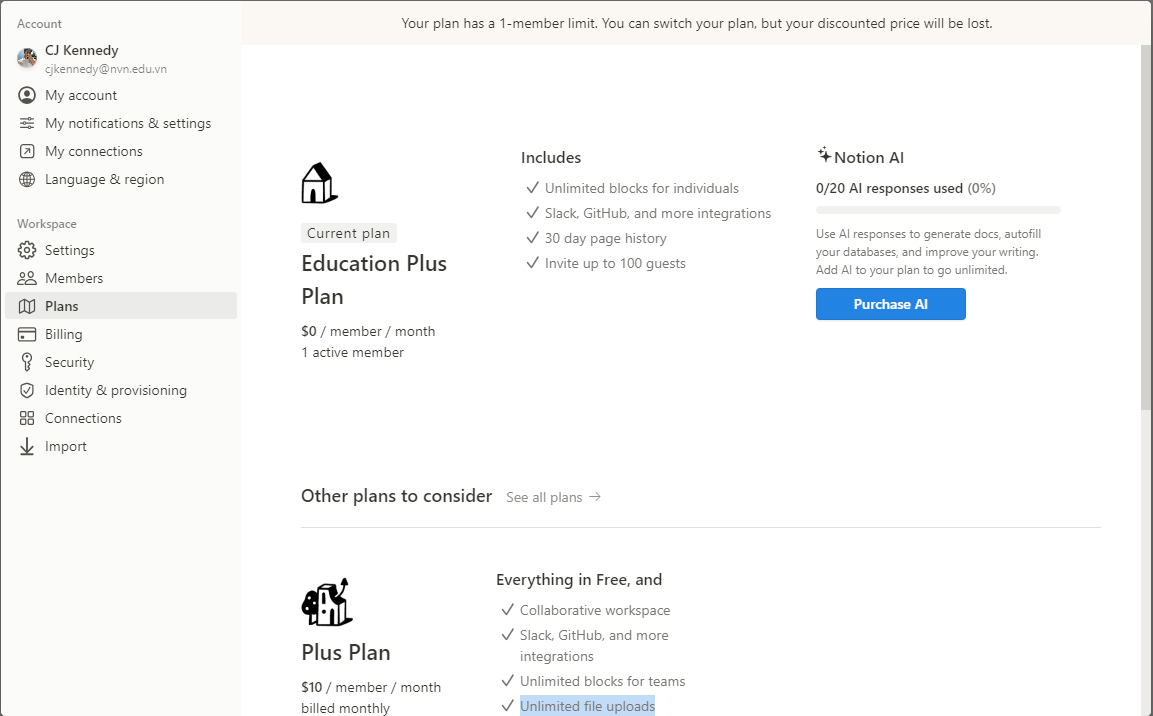Open workspace Settings gear icon
The width and height of the screenshot is (1153, 716).
pyautogui.click(x=26, y=250)
